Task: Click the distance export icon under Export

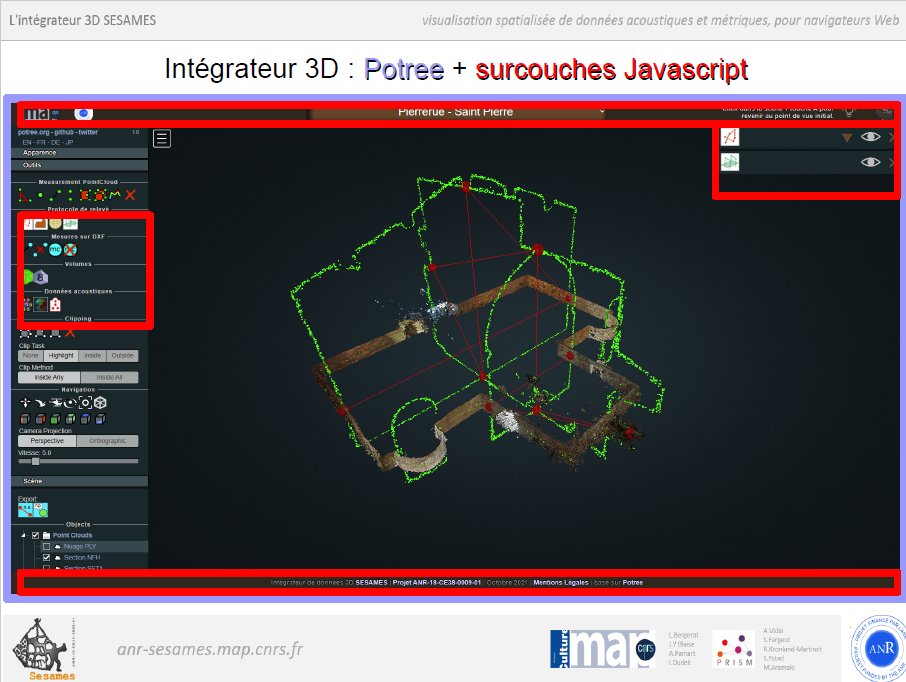Action: click(x=25, y=510)
